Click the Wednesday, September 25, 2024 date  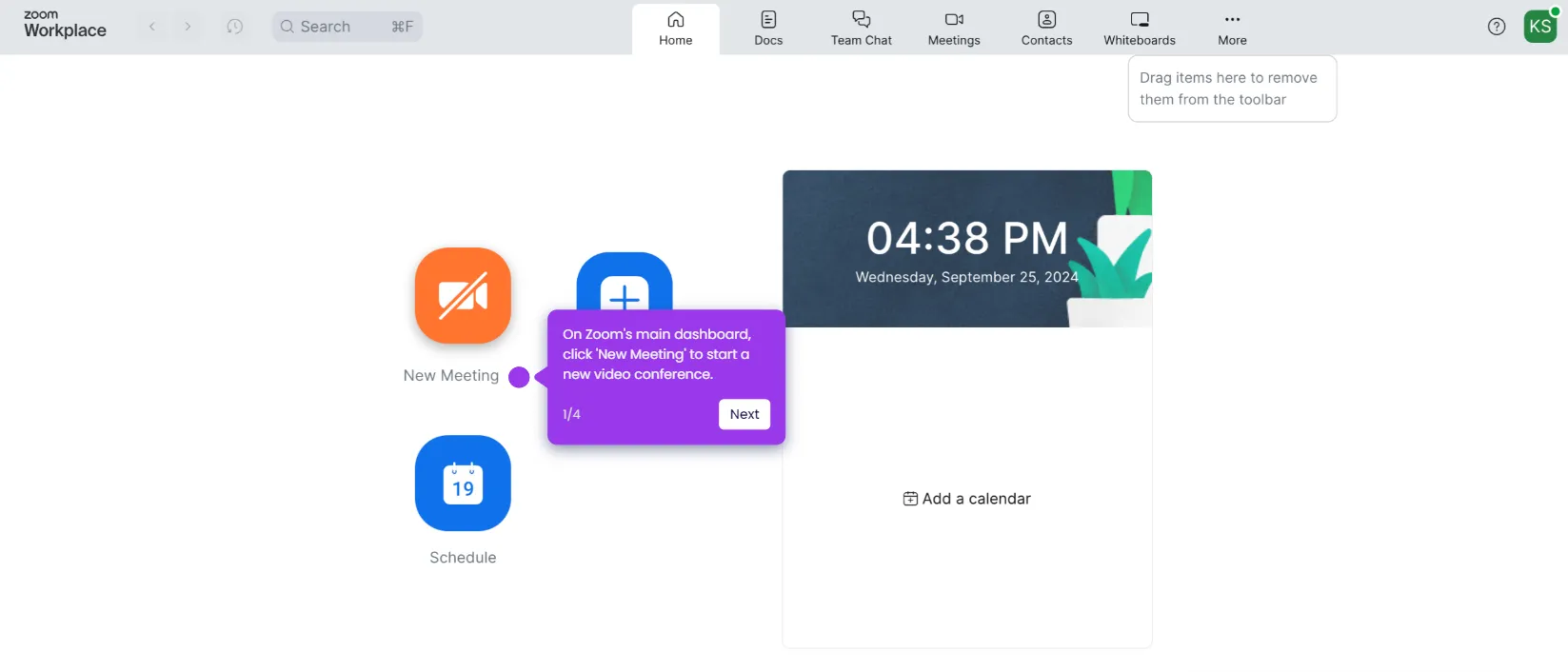(967, 277)
